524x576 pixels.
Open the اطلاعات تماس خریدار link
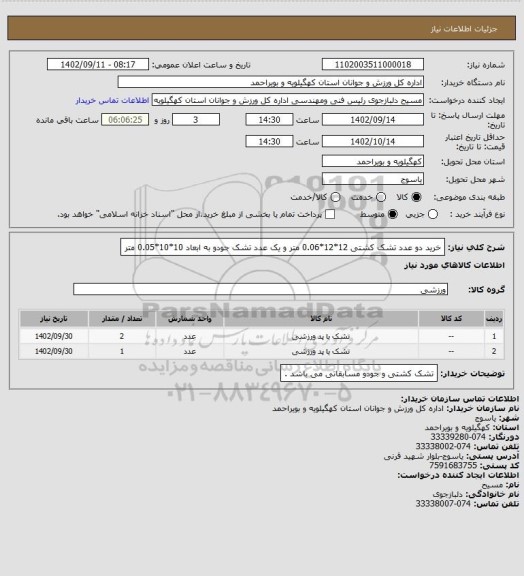112,100
